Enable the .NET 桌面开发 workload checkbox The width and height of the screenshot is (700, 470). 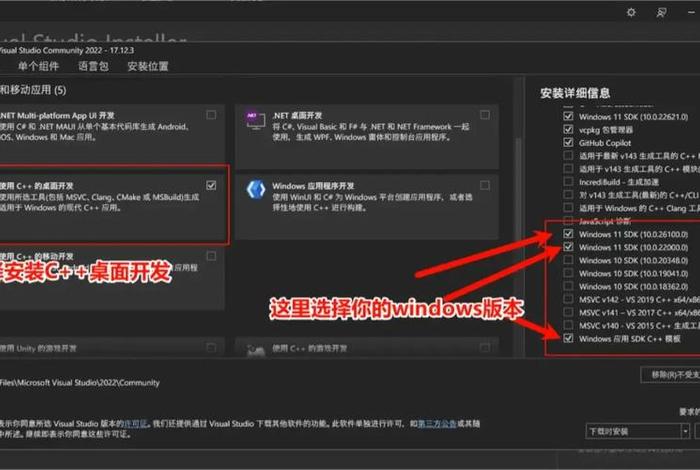point(485,115)
